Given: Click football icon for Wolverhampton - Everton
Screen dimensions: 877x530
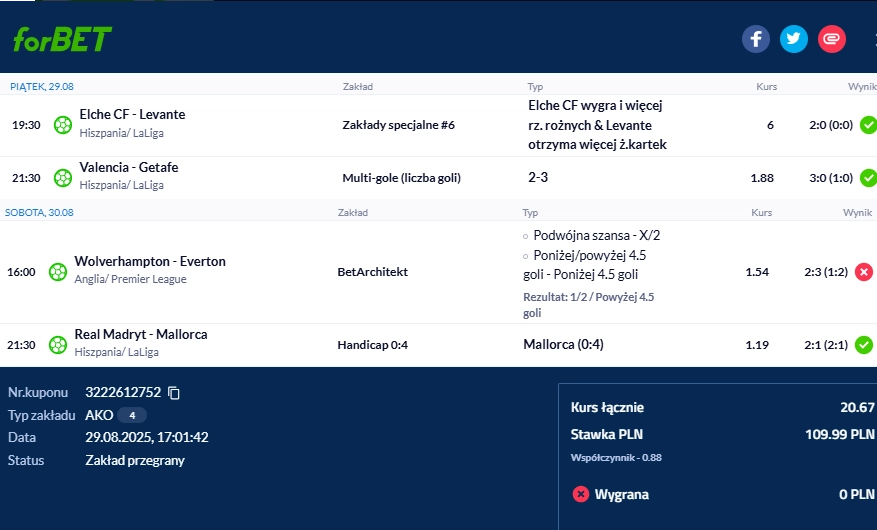Looking at the screenshot, I should (58, 272).
